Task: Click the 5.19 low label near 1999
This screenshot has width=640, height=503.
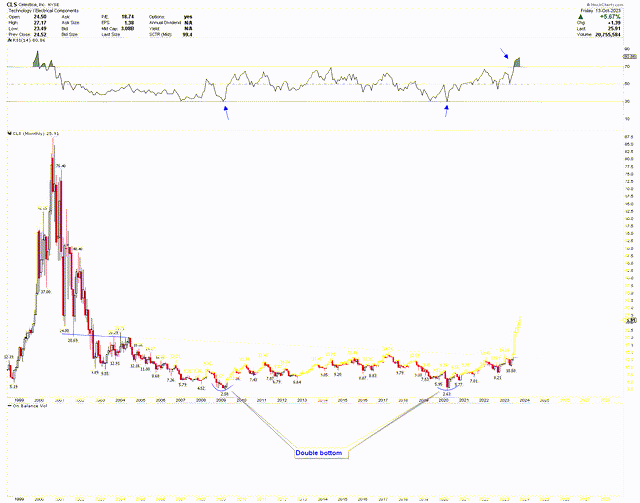Action: (x=13, y=386)
